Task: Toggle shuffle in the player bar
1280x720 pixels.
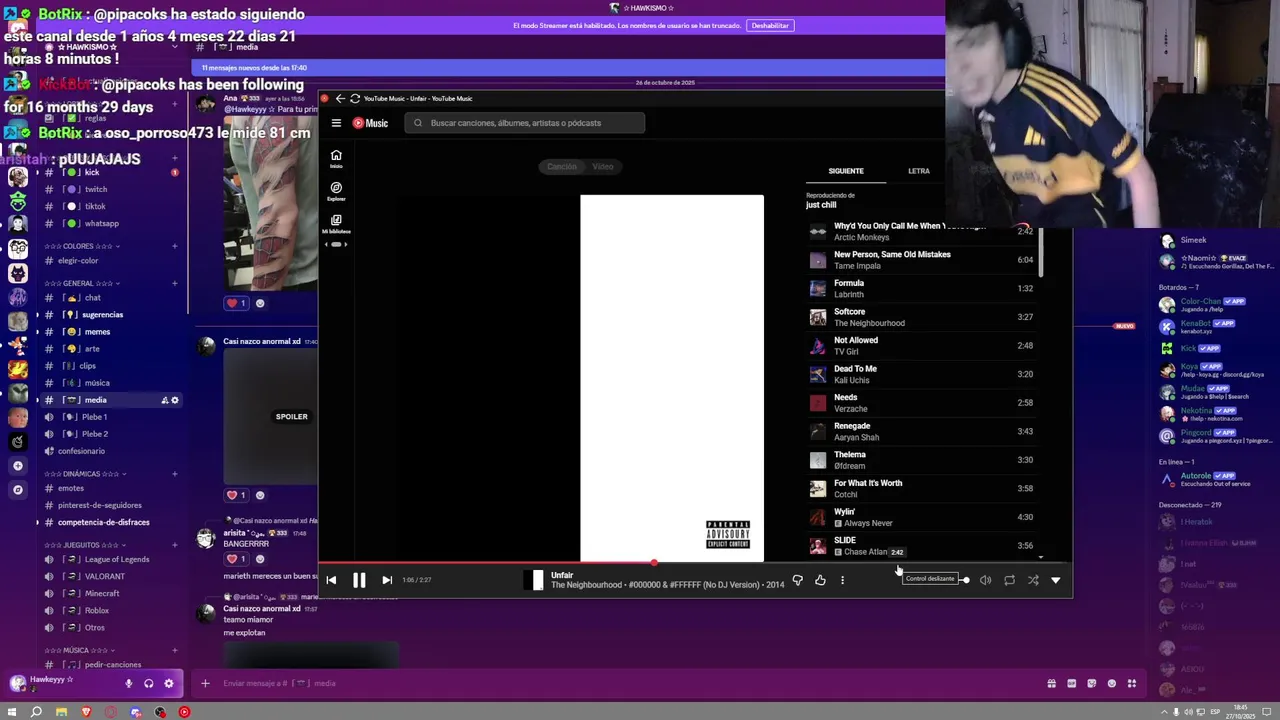Action: point(1033,580)
